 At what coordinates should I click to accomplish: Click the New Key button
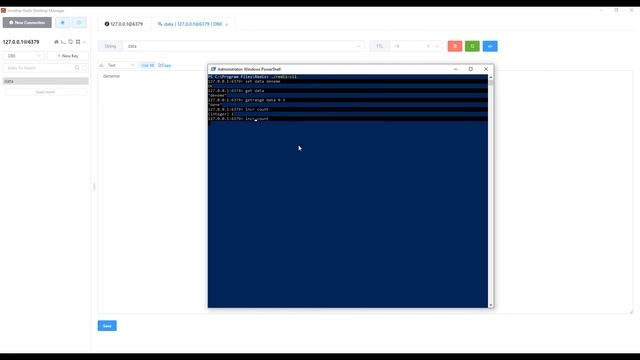[x=68, y=56]
